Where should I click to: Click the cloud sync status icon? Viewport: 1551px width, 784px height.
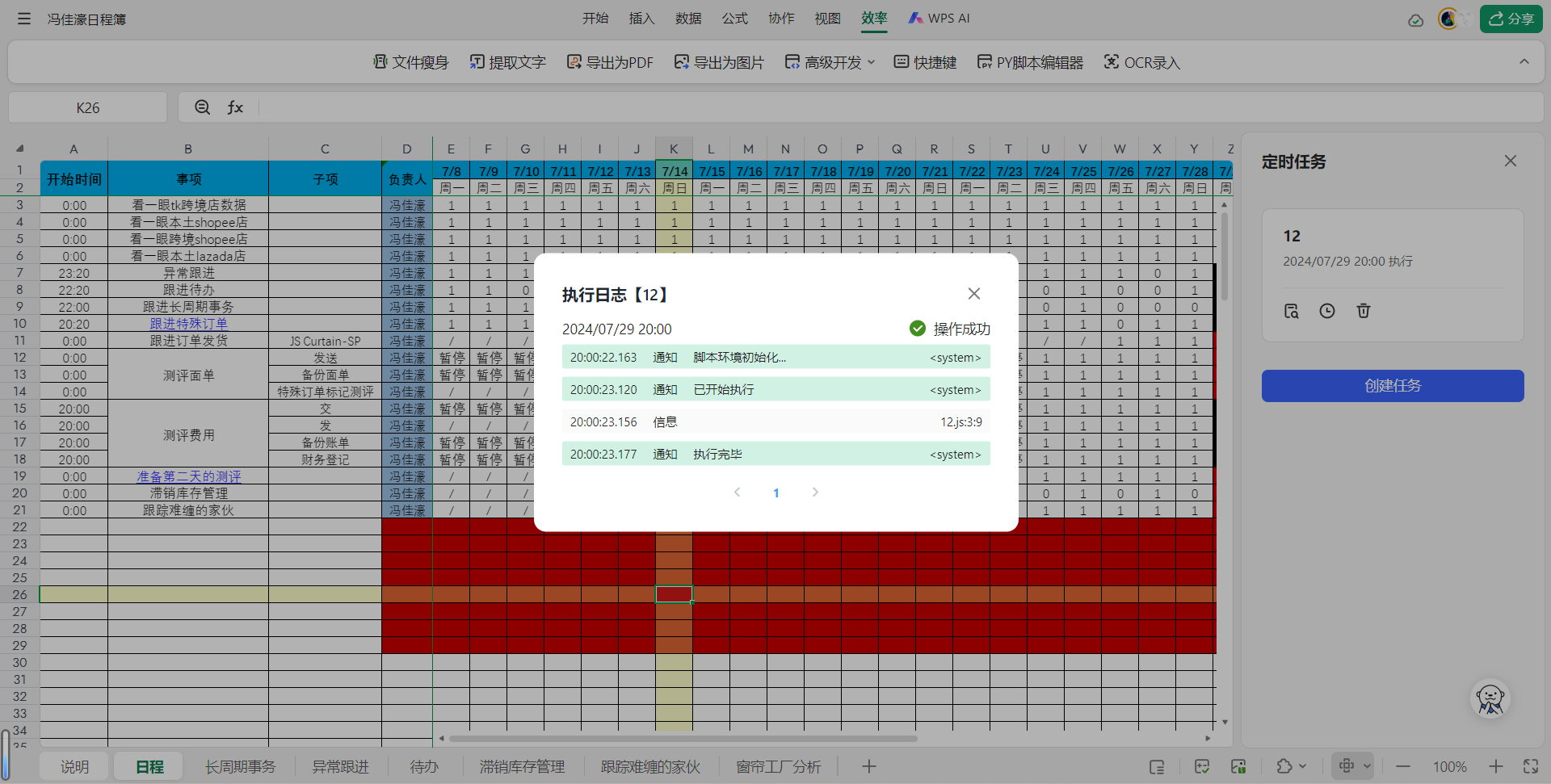coord(1415,20)
